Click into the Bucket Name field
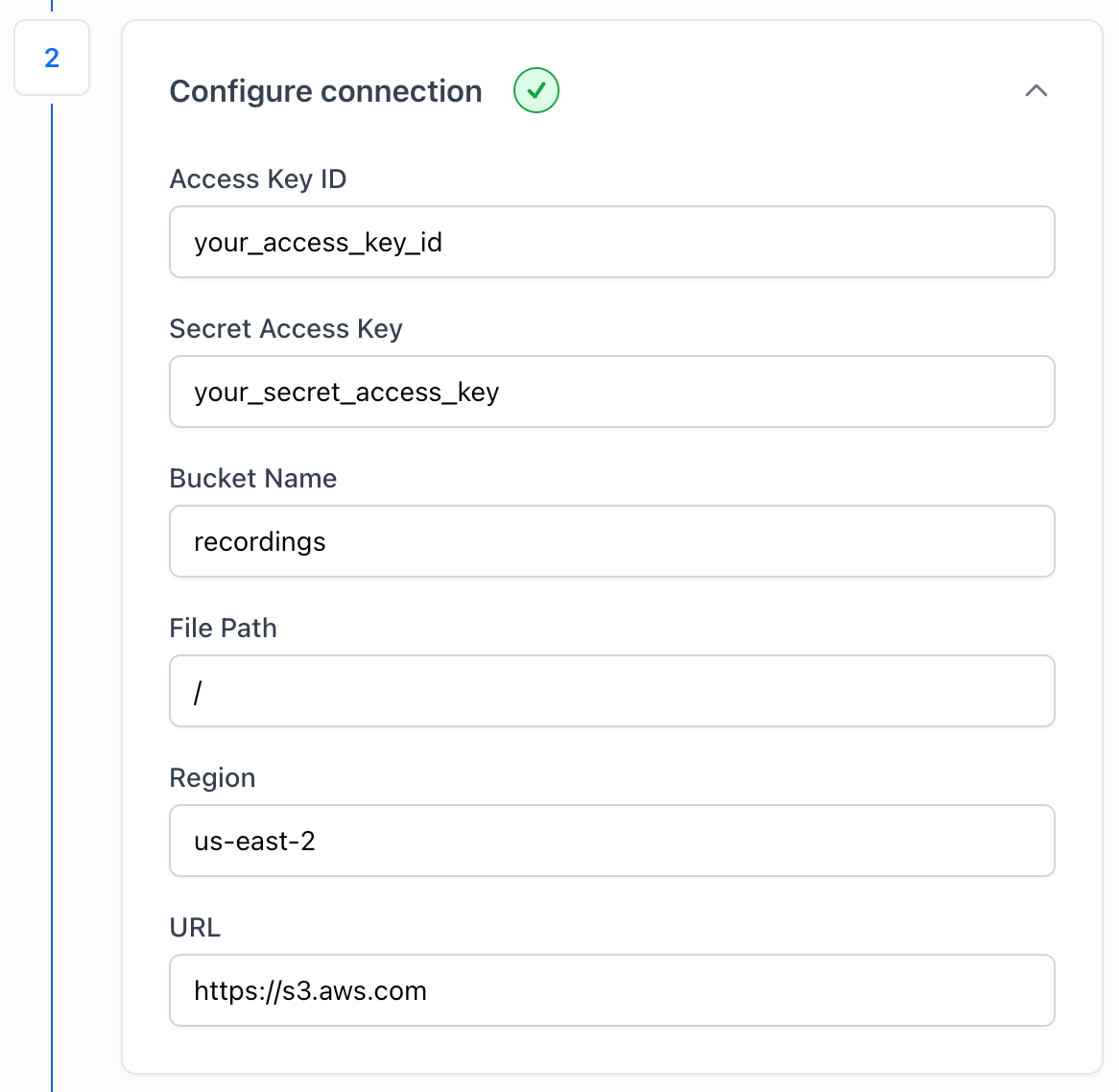The image size is (1119, 1092). pyautogui.click(x=611, y=542)
